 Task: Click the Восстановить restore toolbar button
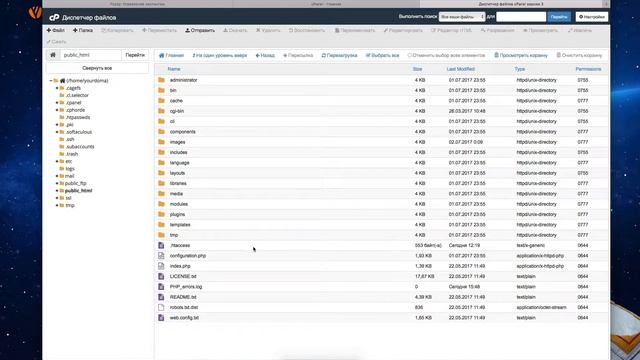(307, 30)
